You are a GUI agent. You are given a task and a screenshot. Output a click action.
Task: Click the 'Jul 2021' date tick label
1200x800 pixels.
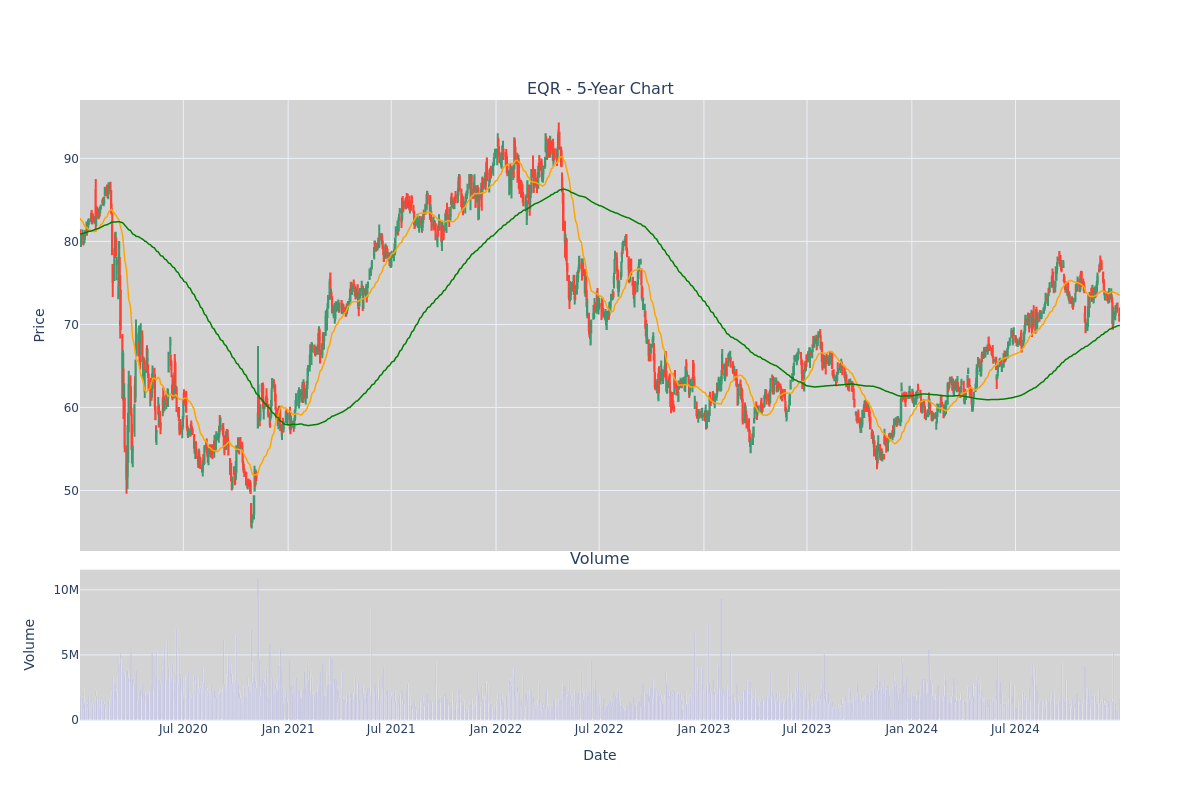tap(391, 729)
